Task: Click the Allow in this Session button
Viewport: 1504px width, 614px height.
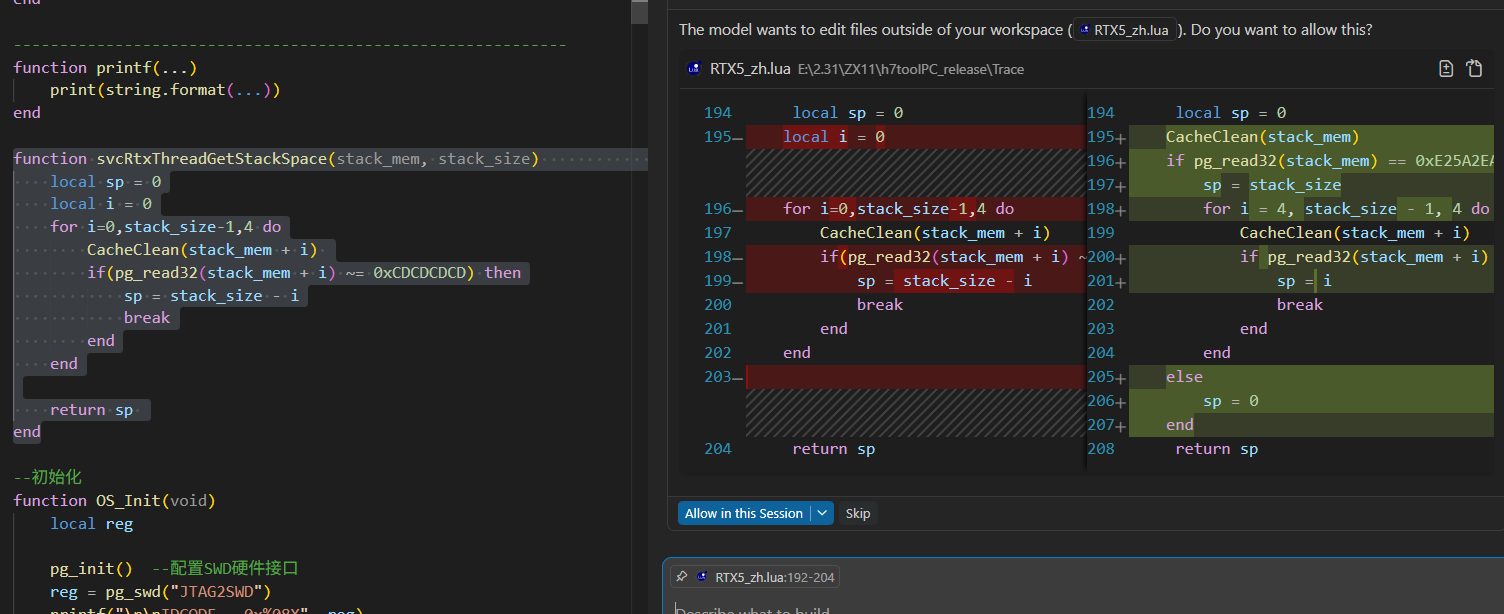Action: [x=743, y=513]
